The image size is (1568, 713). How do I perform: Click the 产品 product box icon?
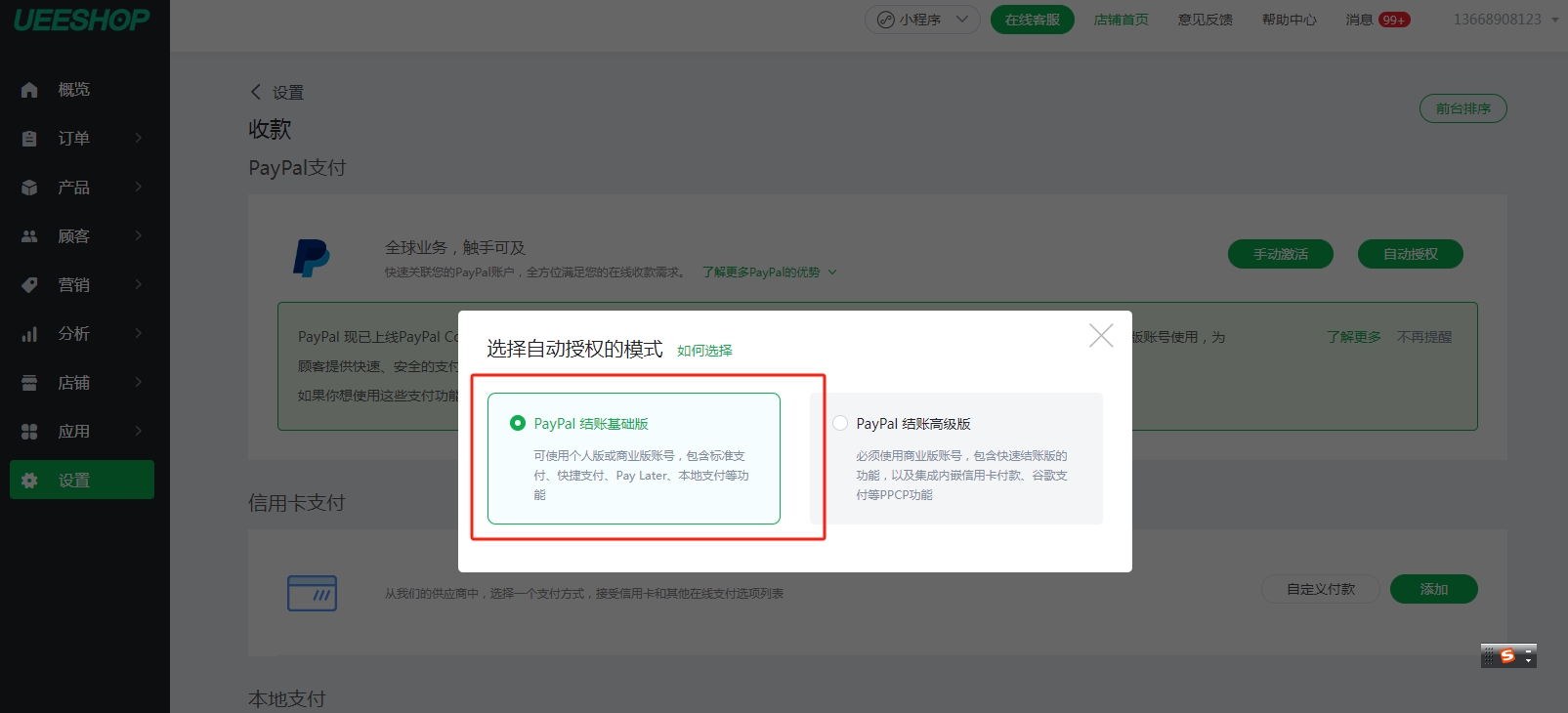tap(29, 188)
